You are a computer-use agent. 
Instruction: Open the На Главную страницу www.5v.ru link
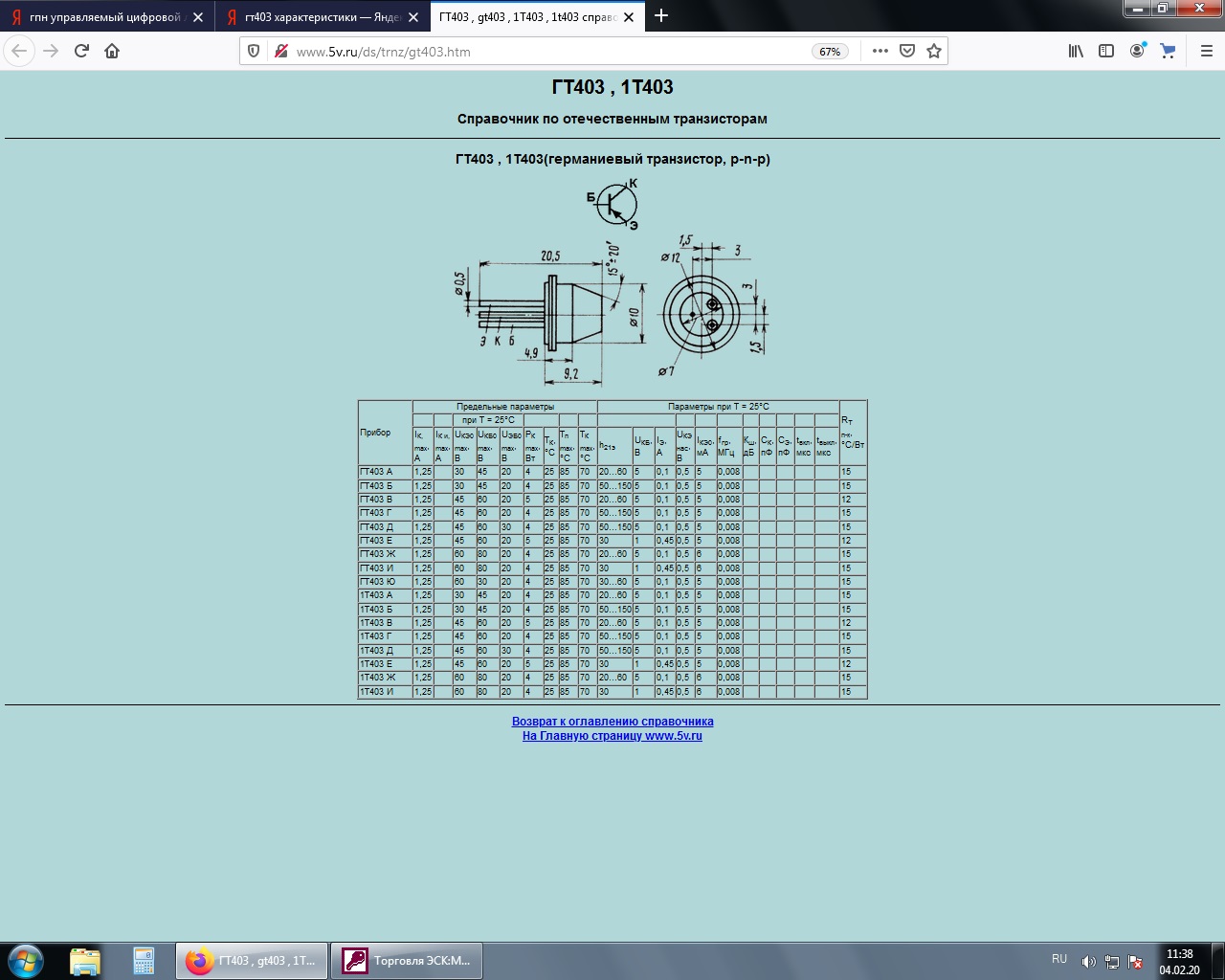pyautogui.click(x=612, y=736)
